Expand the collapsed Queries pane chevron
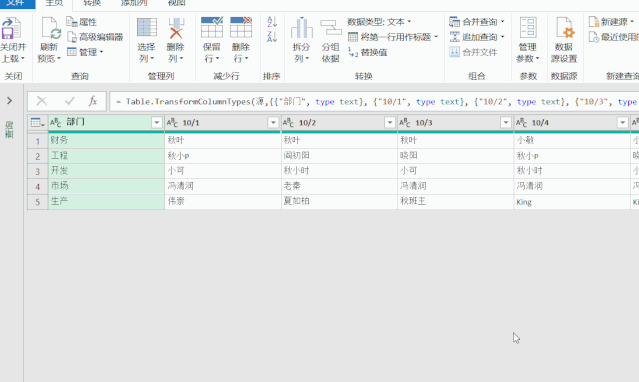 tap(10, 100)
